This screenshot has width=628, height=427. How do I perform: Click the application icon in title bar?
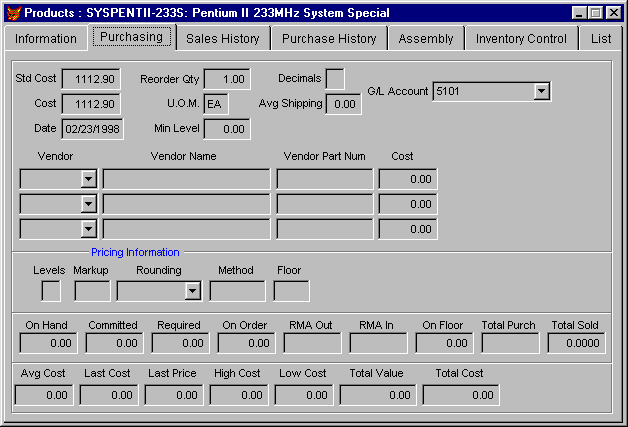[11, 13]
